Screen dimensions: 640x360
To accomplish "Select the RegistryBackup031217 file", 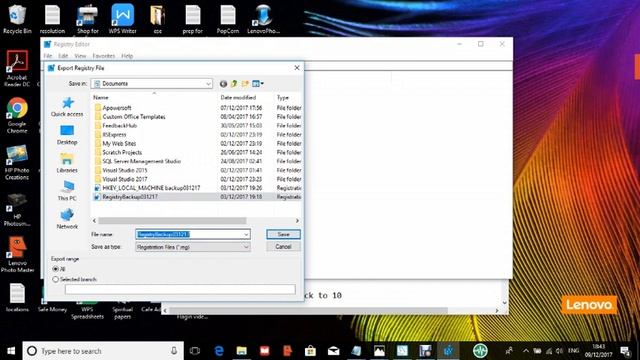I will click(130, 197).
